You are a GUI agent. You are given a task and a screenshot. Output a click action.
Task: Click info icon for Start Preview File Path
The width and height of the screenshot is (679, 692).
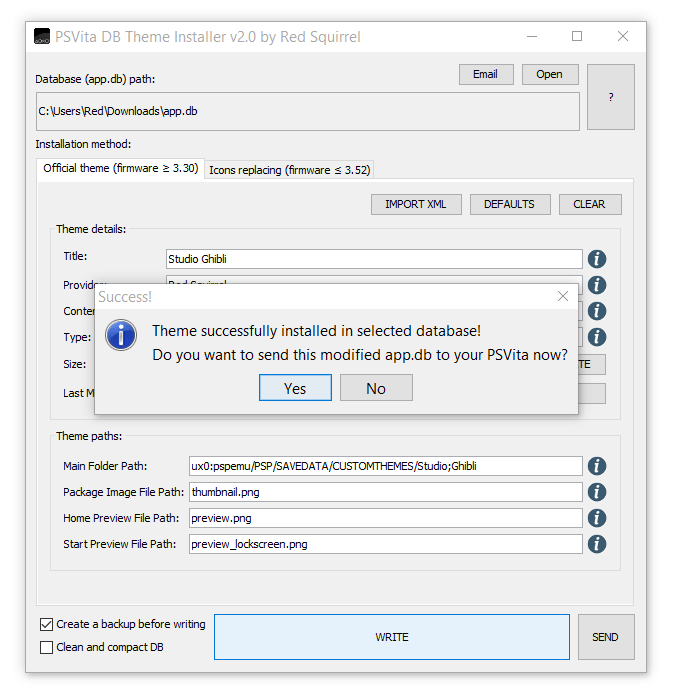tap(597, 544)
